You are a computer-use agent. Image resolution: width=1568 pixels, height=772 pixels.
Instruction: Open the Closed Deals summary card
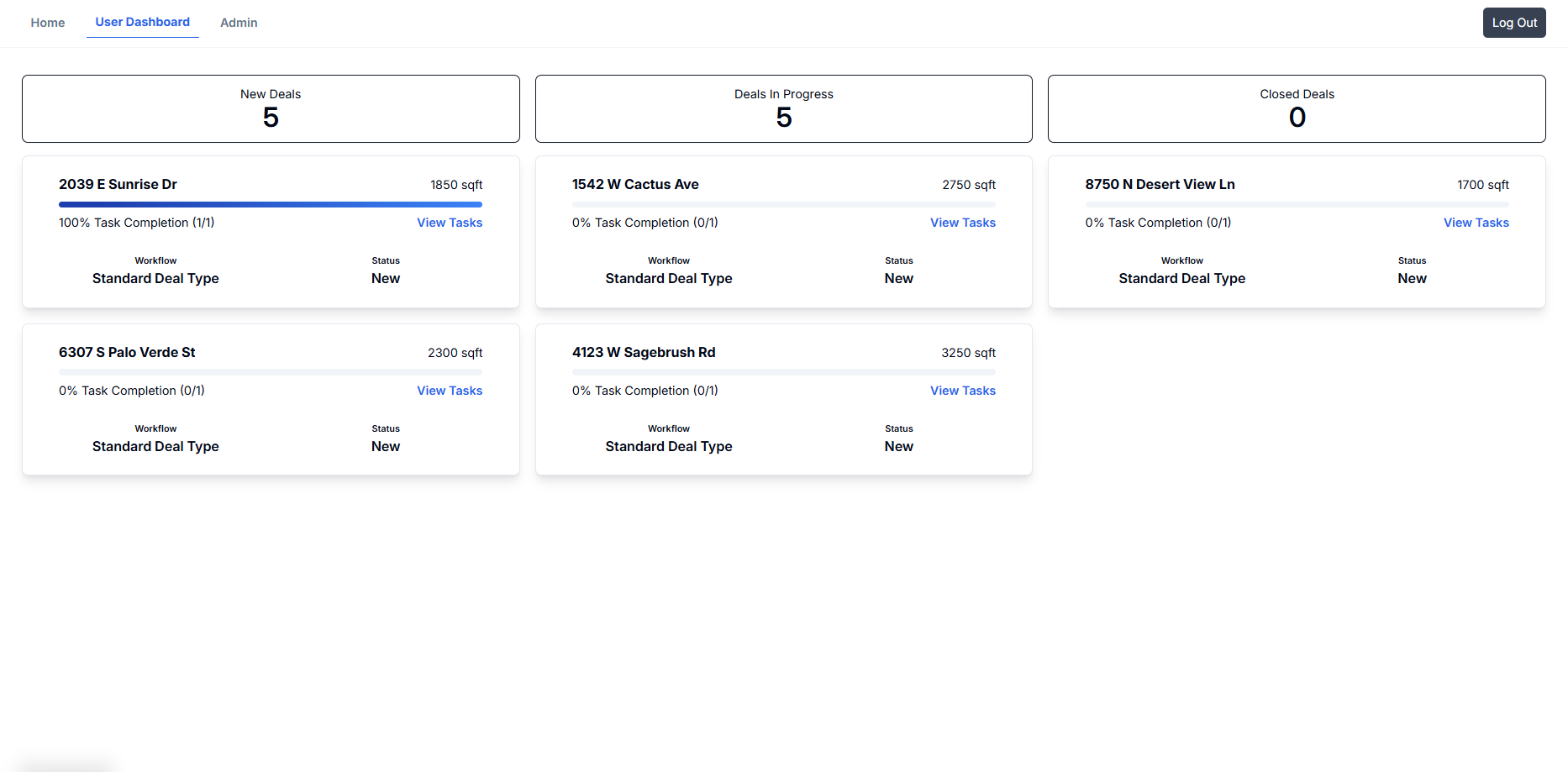pyautogui.click(x=1297, y=108)
